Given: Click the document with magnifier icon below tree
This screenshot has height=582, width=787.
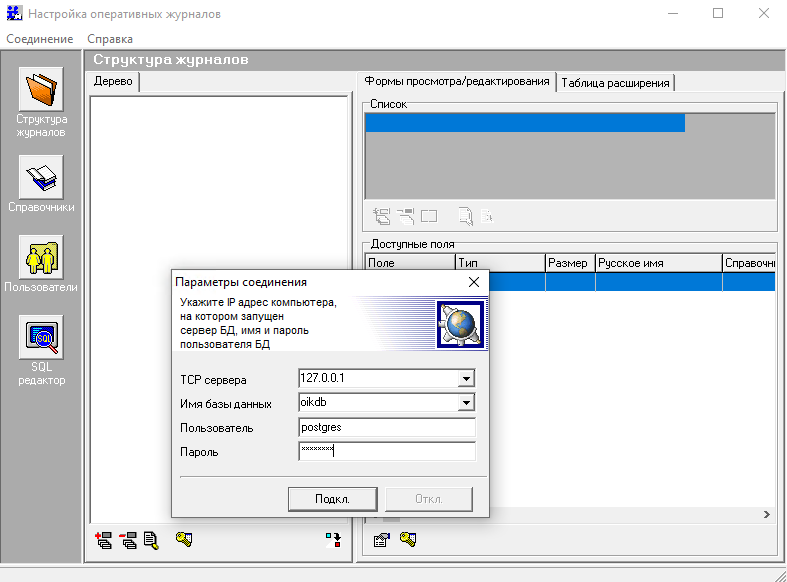Looking at the screenshot, I should 151,540.
